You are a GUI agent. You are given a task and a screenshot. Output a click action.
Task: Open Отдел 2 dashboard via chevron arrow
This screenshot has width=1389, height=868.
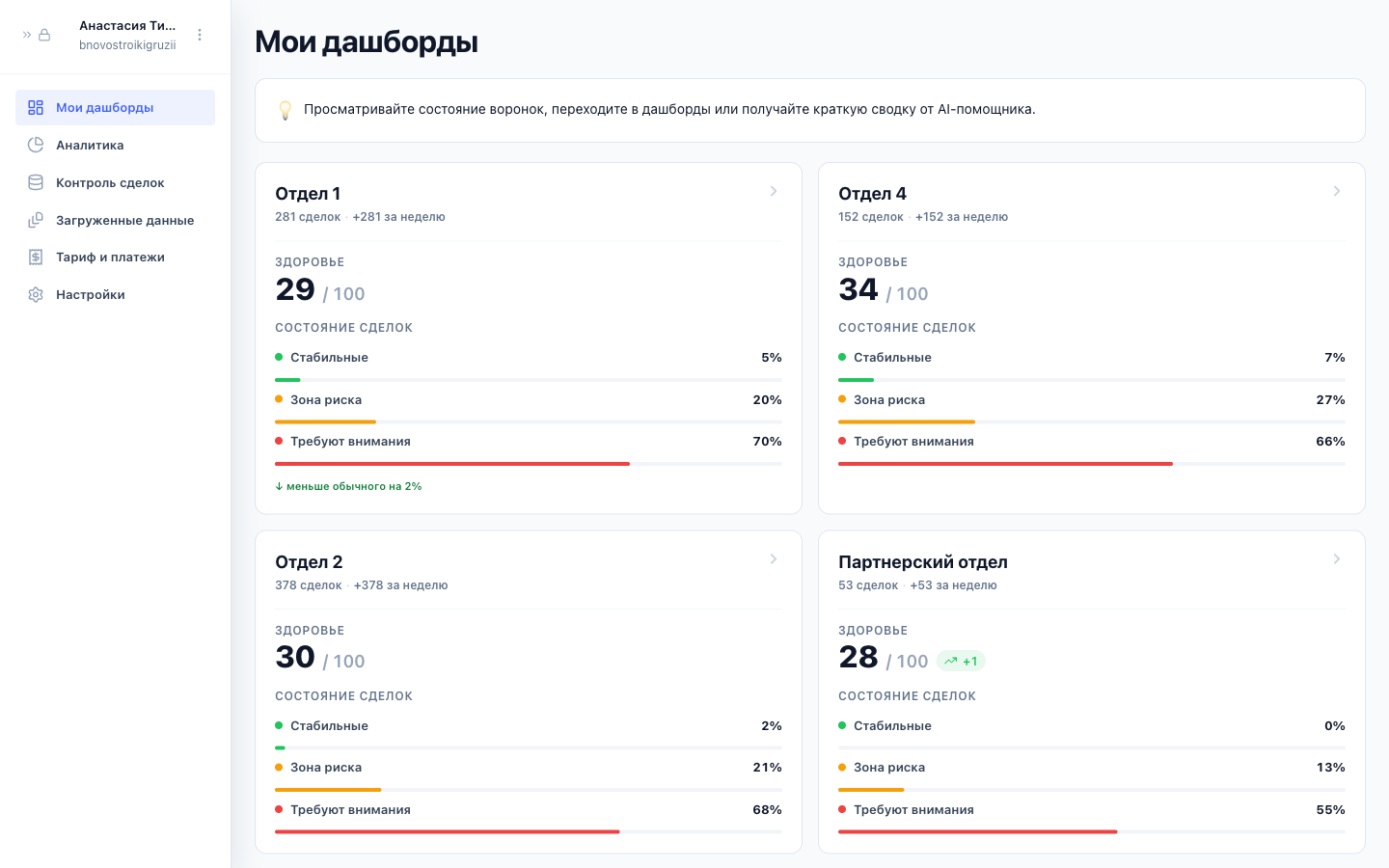774,559
